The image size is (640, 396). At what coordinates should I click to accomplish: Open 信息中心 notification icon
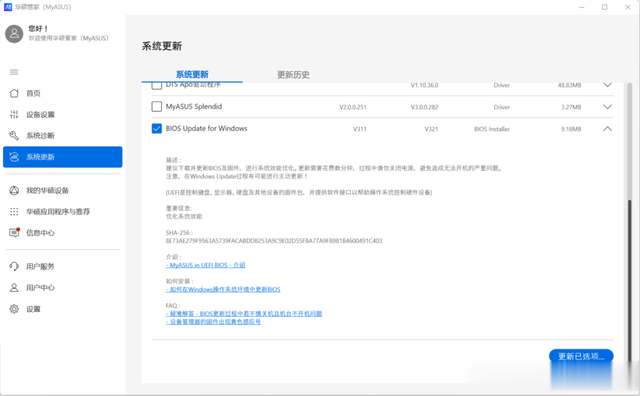[14, 232]
